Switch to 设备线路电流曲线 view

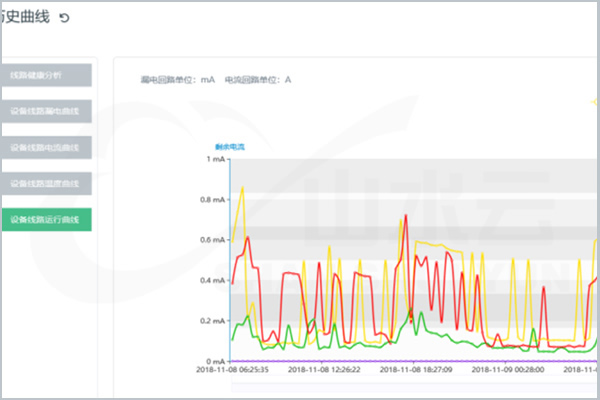pos(46,147)
